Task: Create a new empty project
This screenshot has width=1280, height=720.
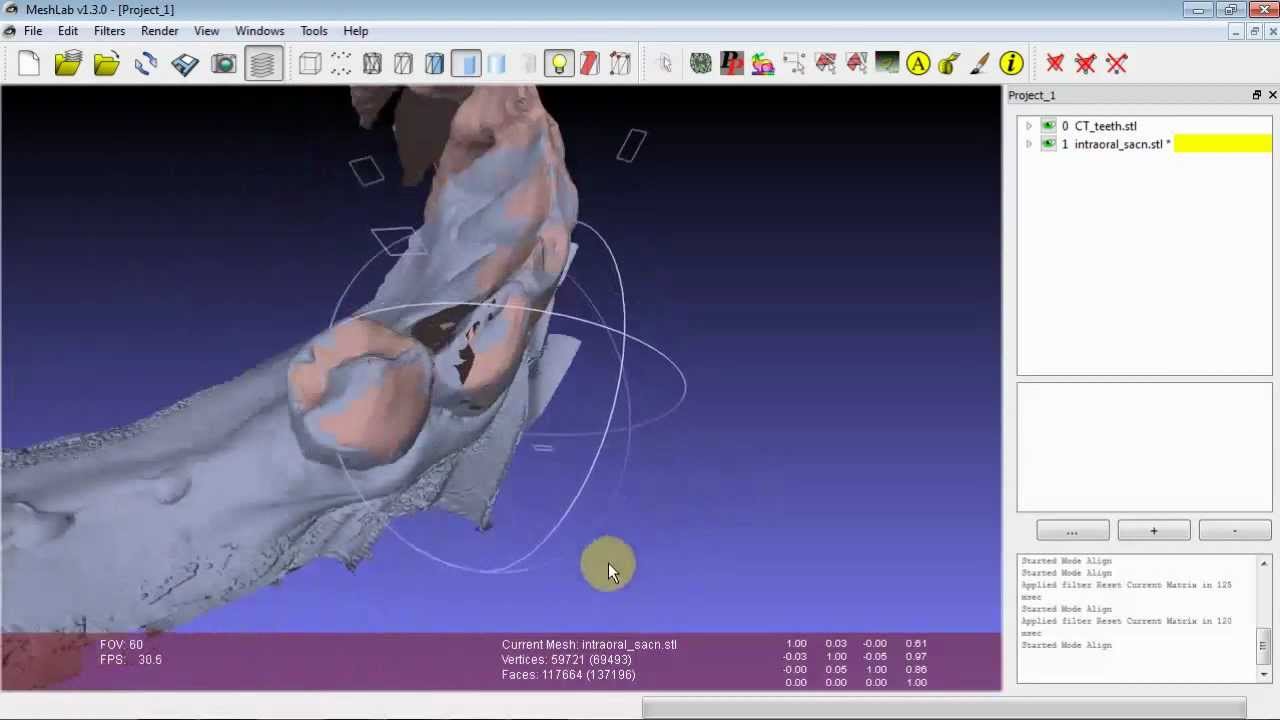Action: [x=29, y=64]
